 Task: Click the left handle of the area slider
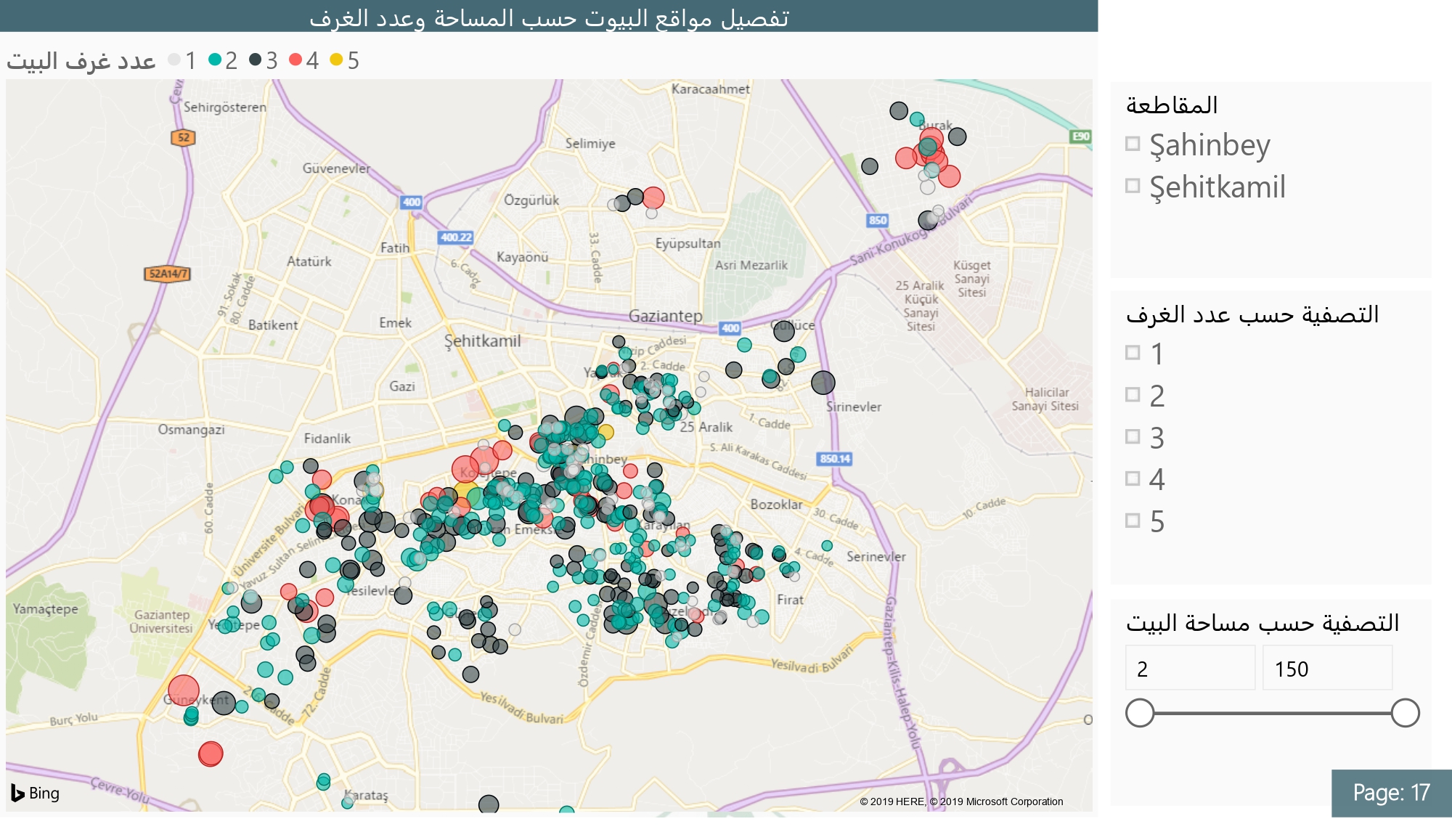pos(1140,713)
